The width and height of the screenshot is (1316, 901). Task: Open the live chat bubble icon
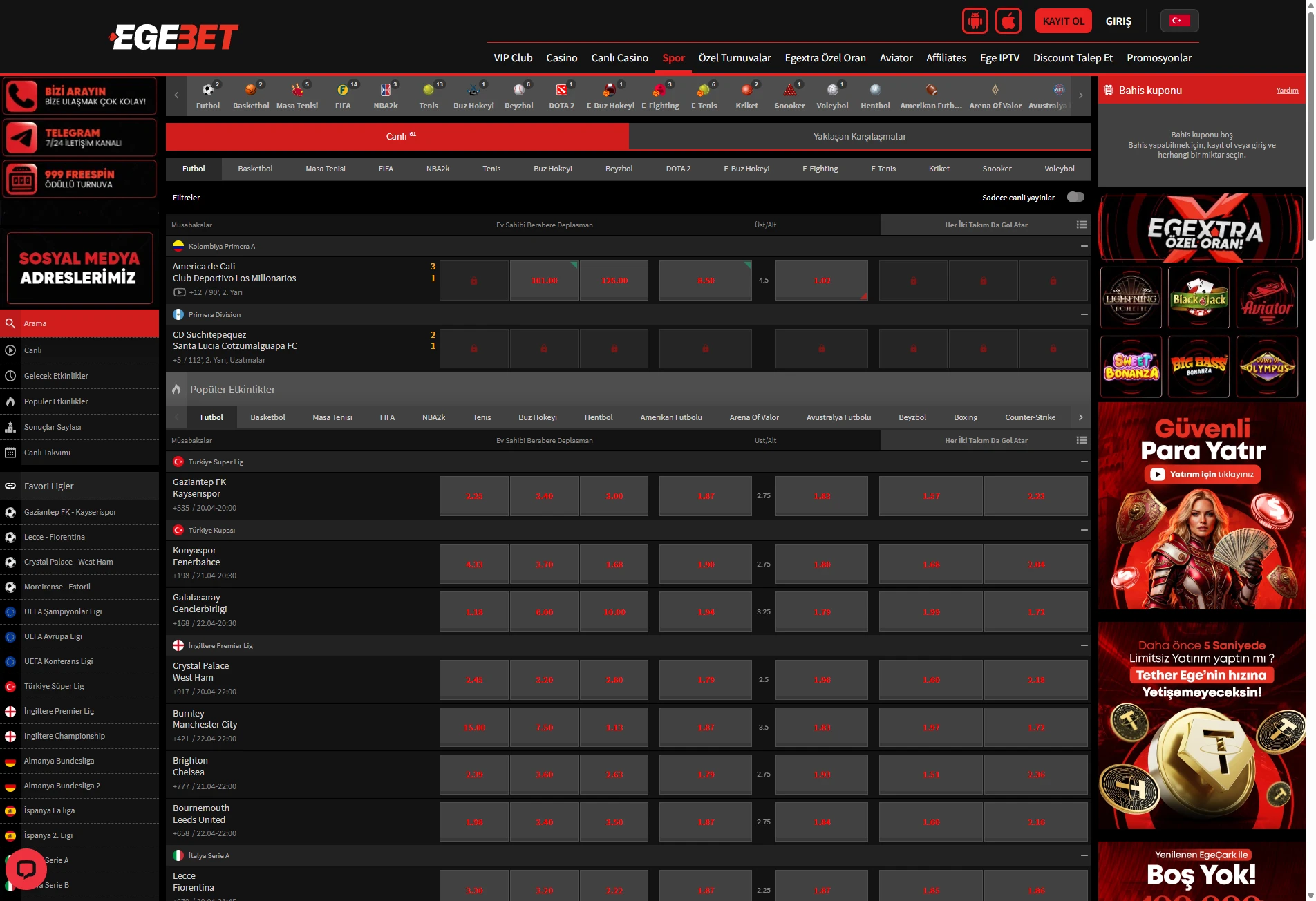(26, 869)
